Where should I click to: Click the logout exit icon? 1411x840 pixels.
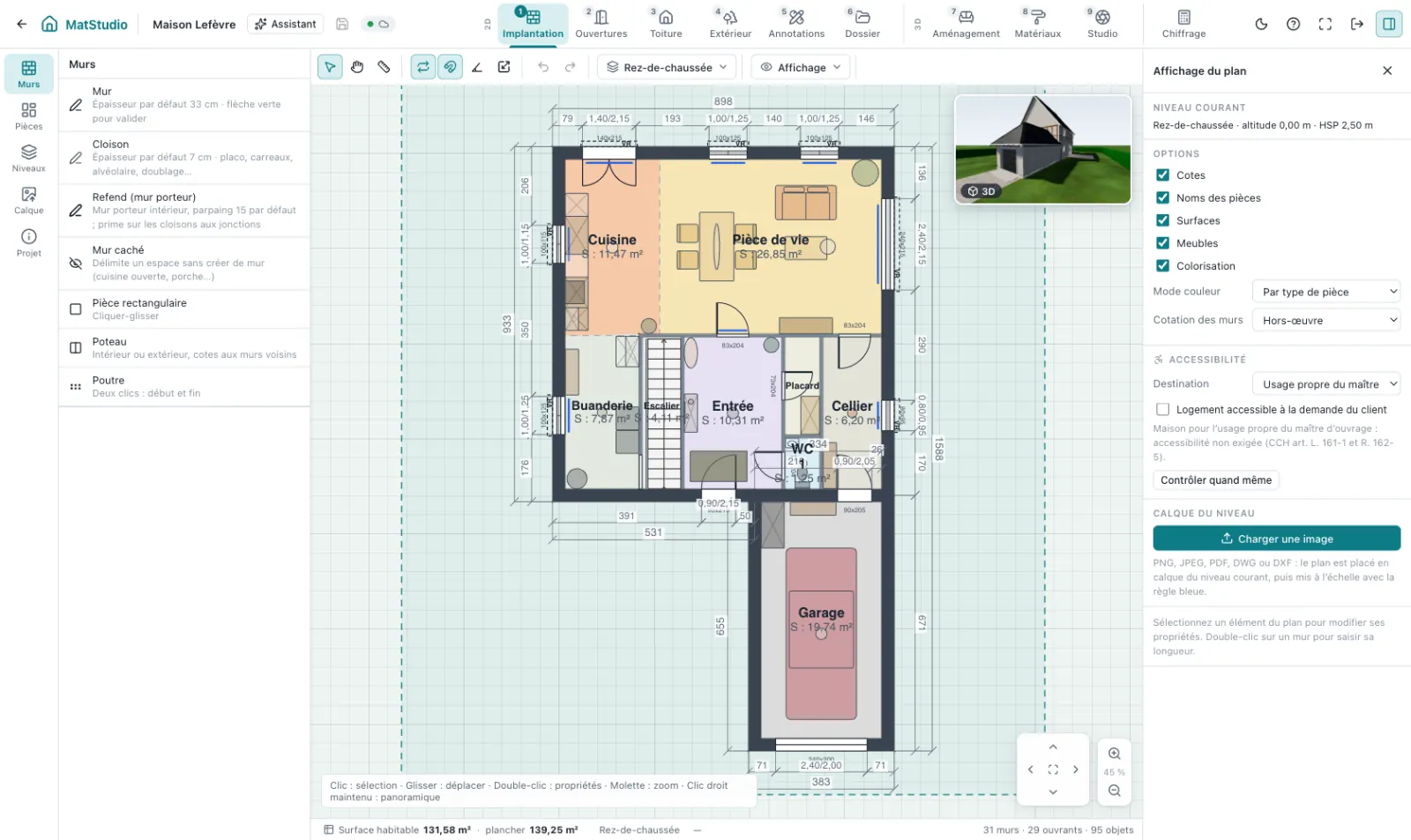(1356, 24)
